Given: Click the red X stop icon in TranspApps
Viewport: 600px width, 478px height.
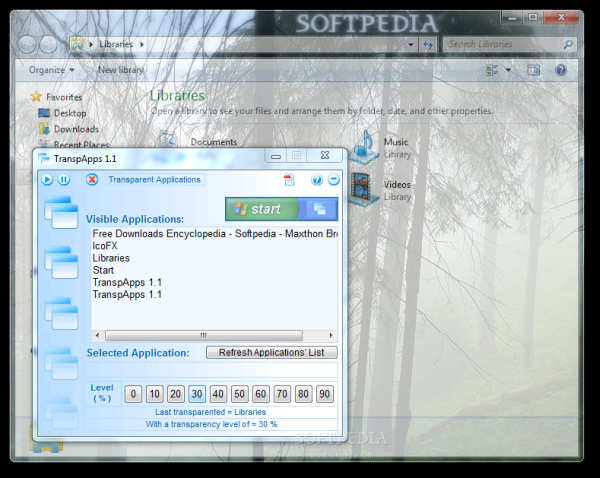Looking at the screenshot, I should 92,179.
